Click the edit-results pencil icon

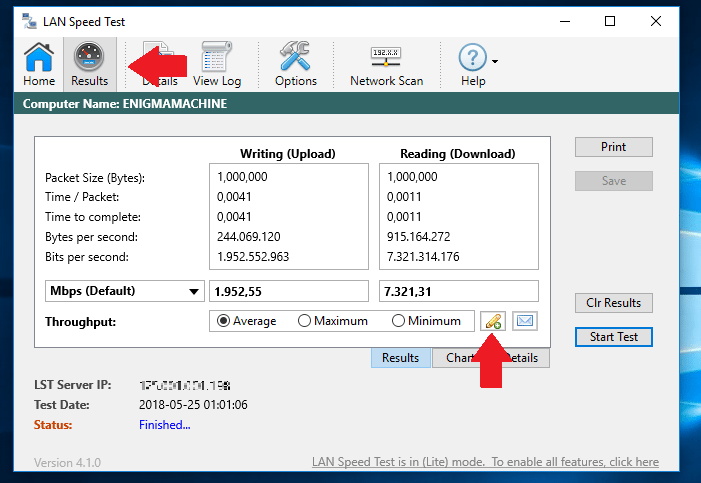coord(493,321)
